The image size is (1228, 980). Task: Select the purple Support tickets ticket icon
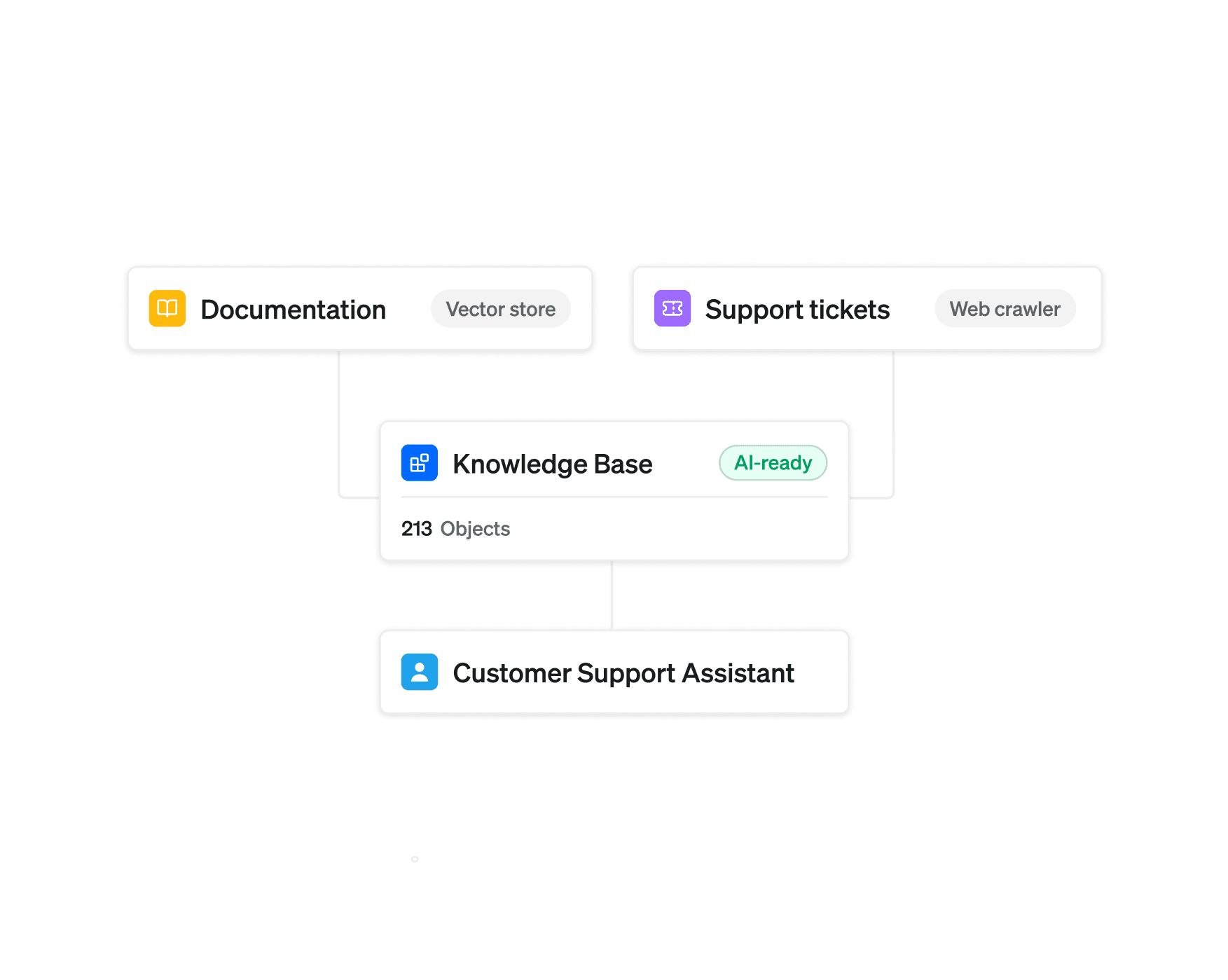pyautogui.click(x=672, y=308)
